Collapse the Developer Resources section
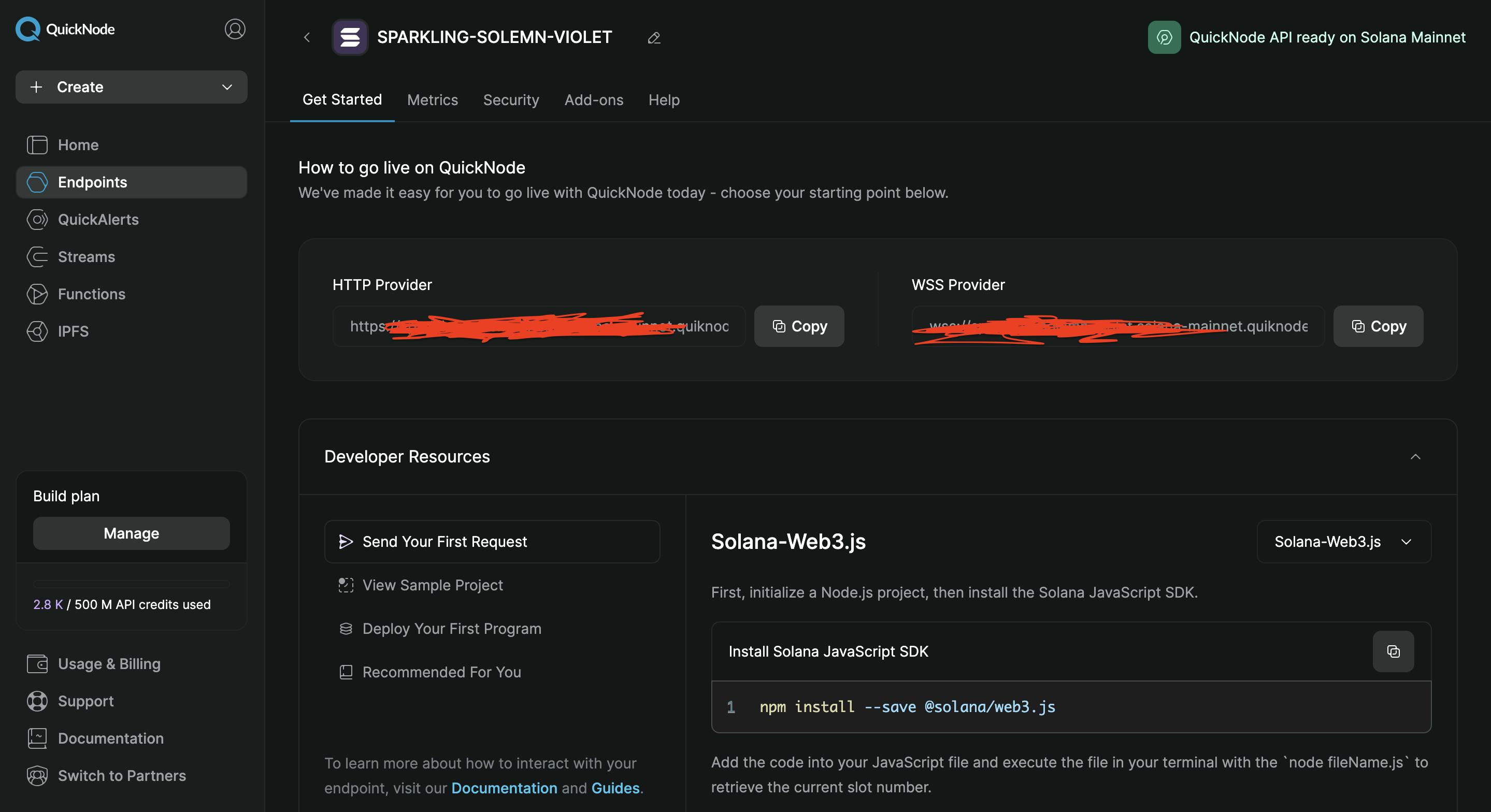Viewport: 1491px width, 812px height. tap(1415, 457)
